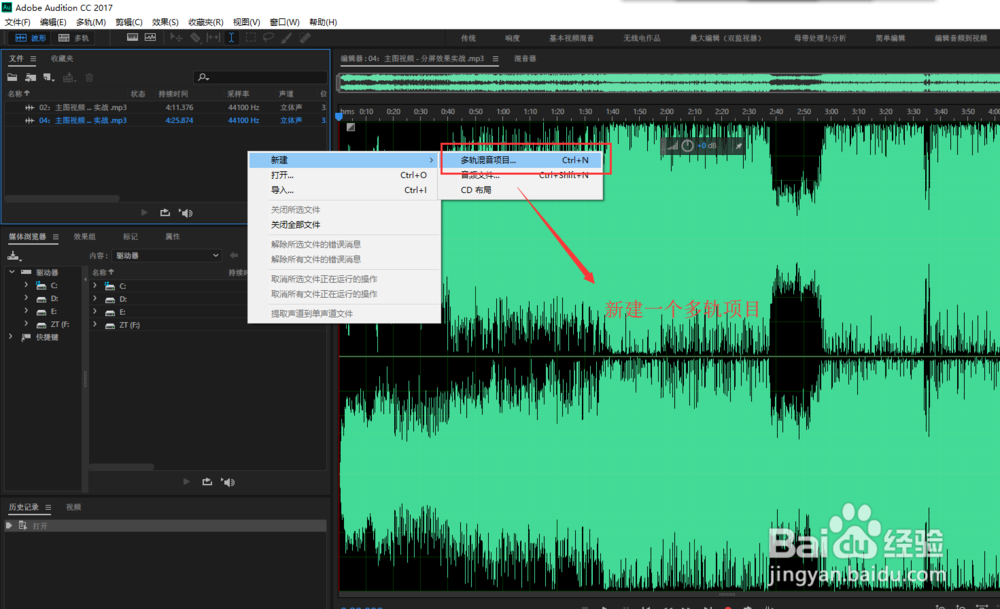Select the Marquee Selection tool

(251, 38)
